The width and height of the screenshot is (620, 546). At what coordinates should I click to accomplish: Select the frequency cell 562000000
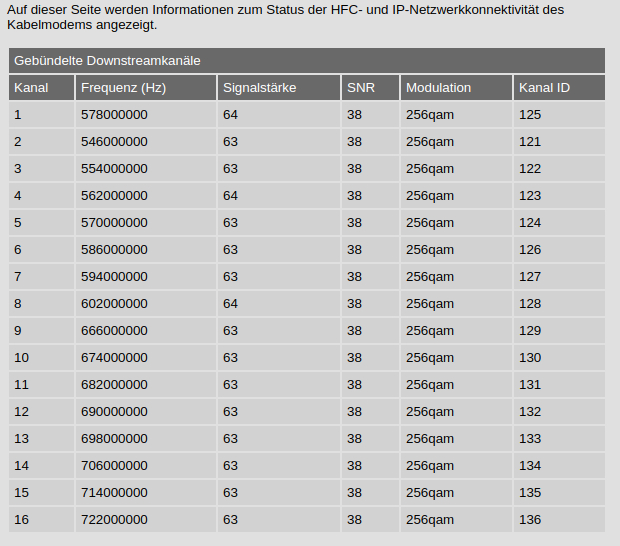coord(114,196)
